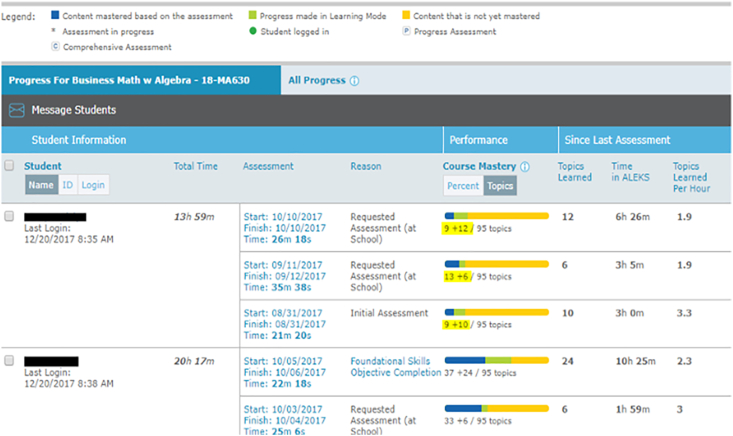Click the blue mastered content legend swatch
Viewport: 733px width, 436px height.
53,17
